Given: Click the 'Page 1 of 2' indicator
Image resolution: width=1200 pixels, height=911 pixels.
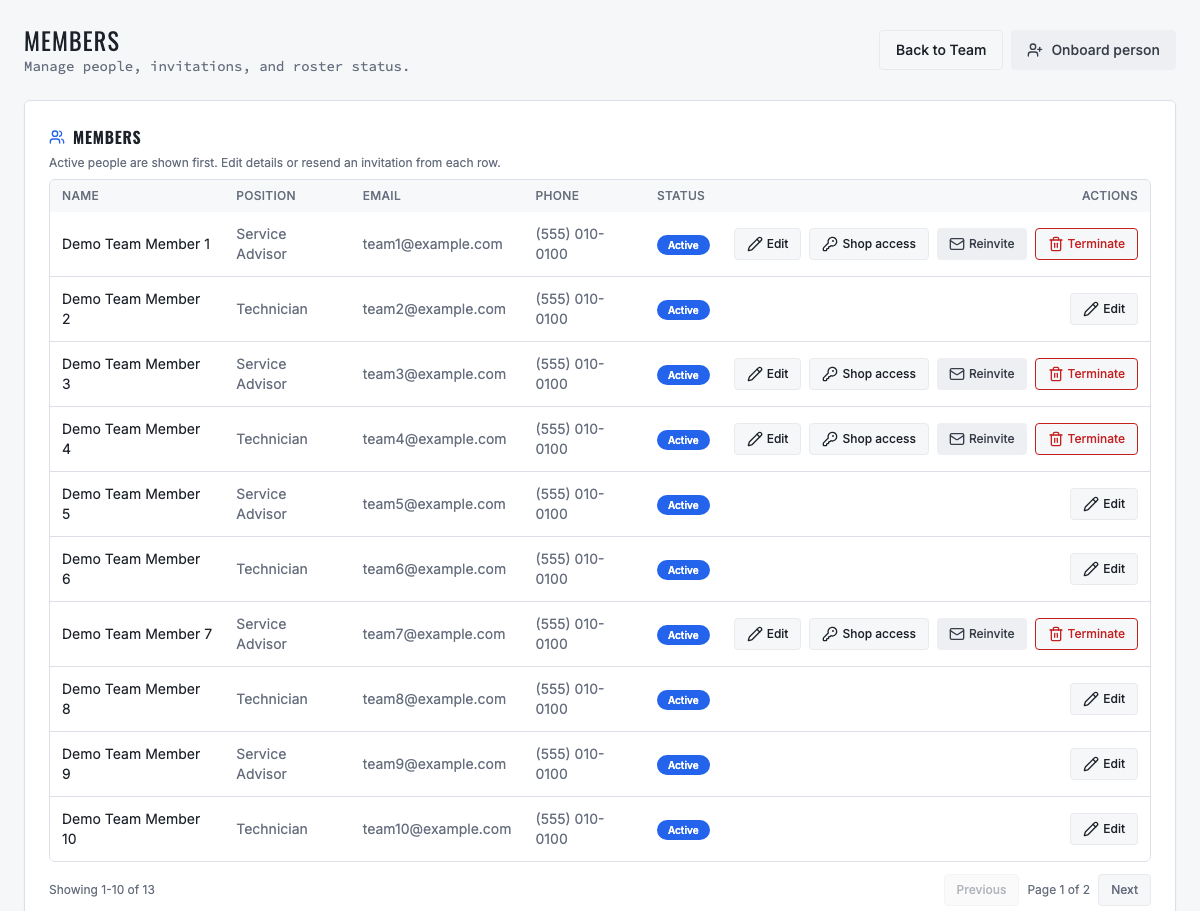Looking at the screenshot, I should [1058, 890].
